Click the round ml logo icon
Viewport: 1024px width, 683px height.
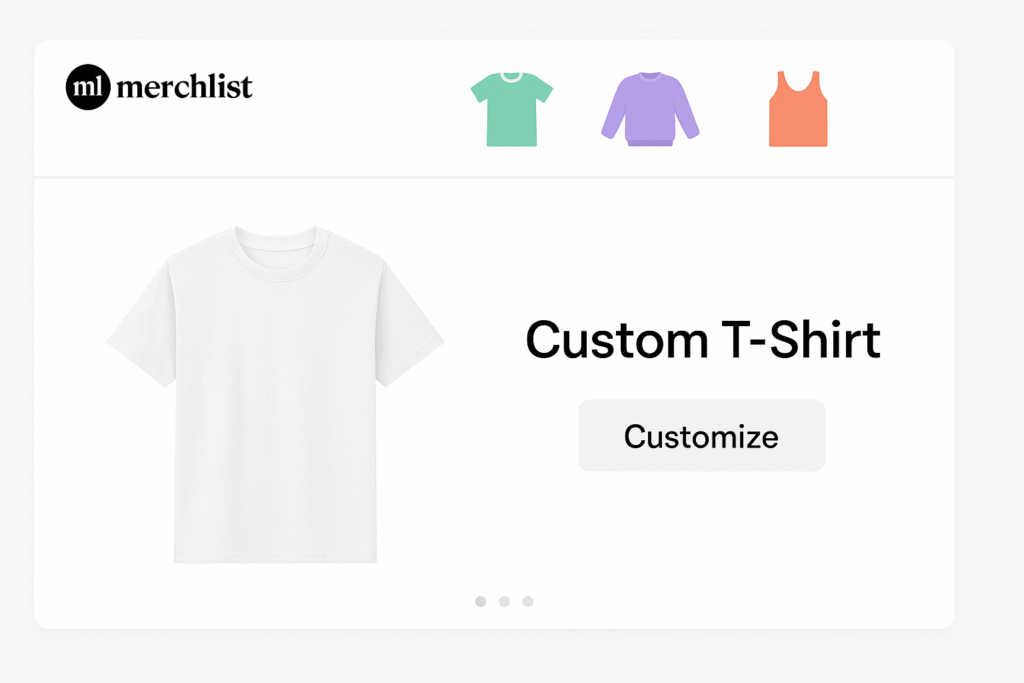click(x=87, y=88)
